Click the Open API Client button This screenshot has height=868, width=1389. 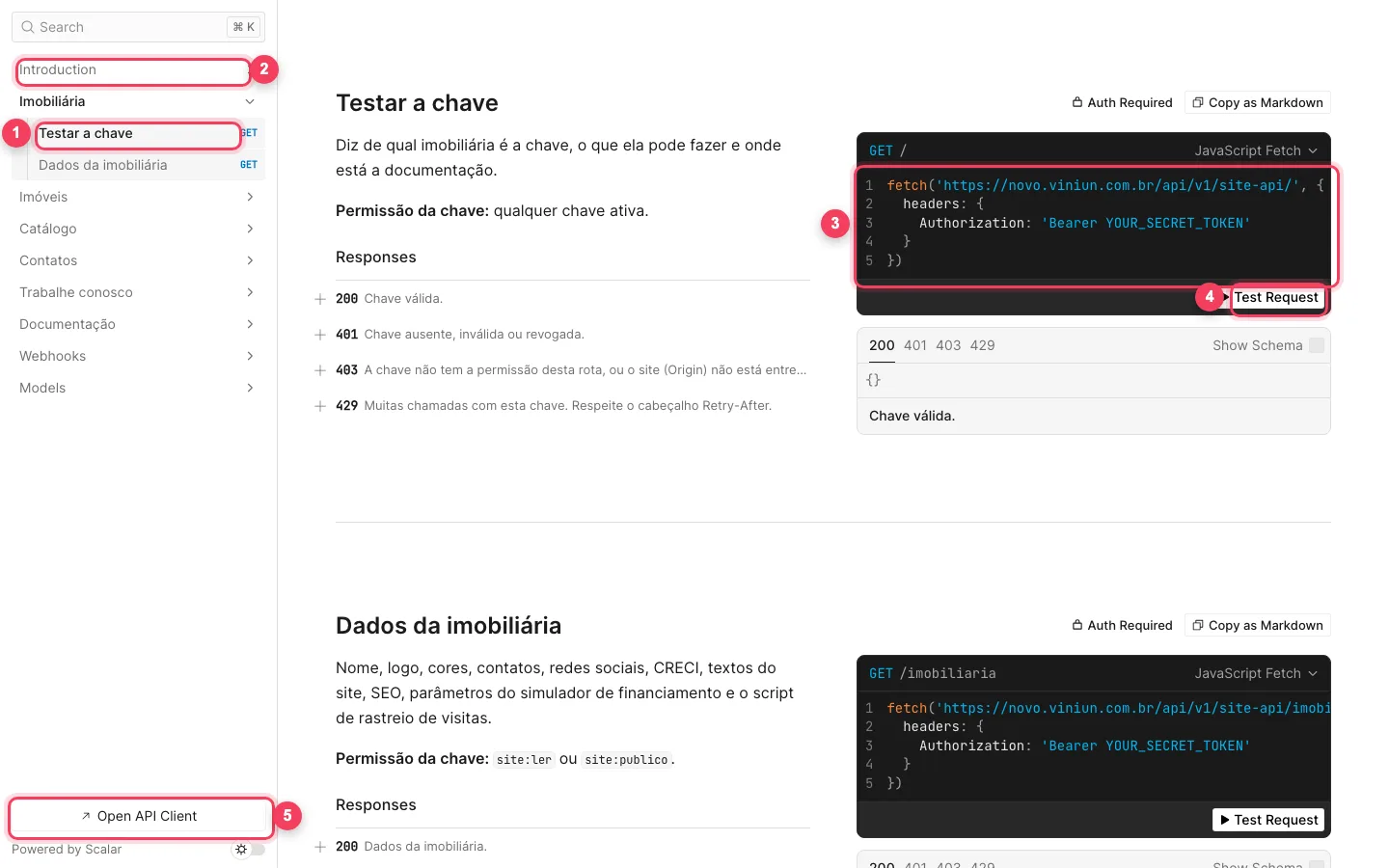[x=139, y=816]
